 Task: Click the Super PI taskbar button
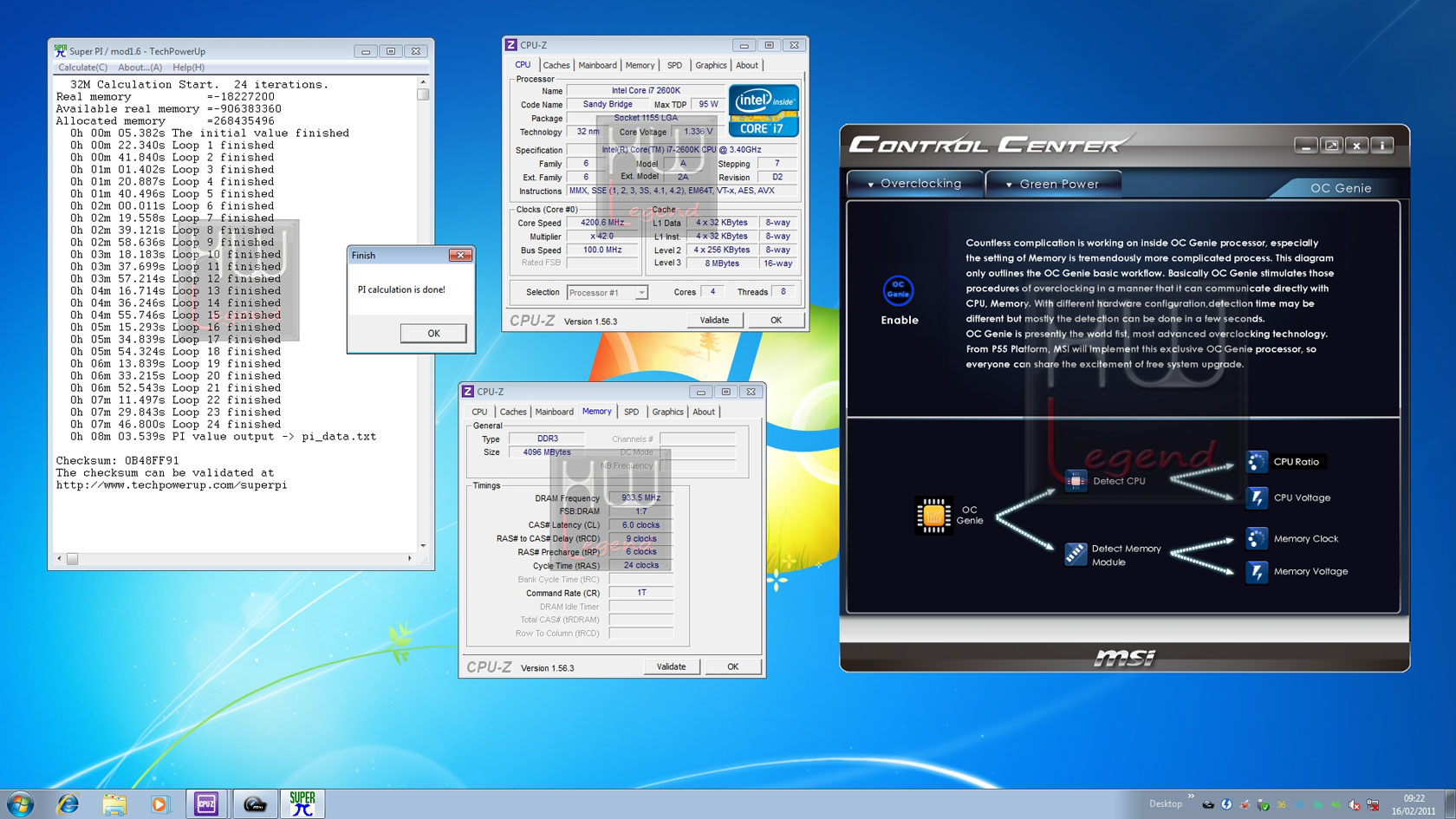click(x=302, y=803)
